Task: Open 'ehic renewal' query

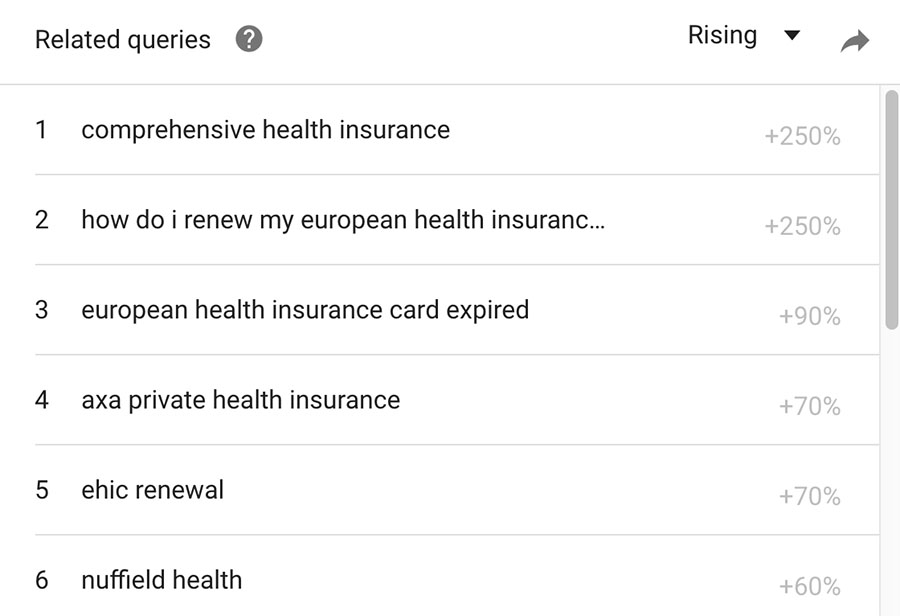Action: click(x=153, y=490)
